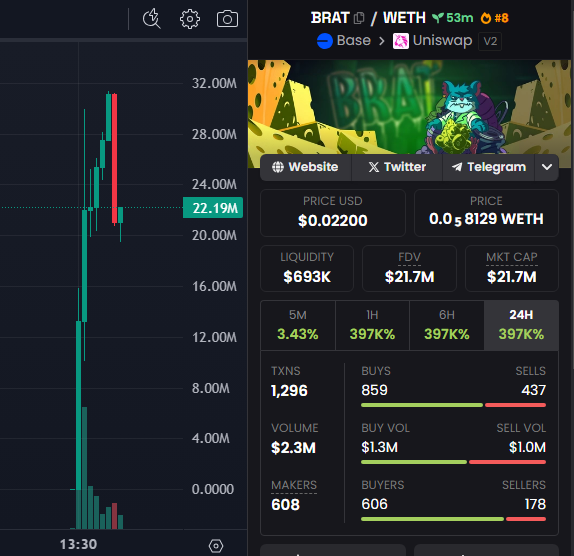Select the 1H timeframe tab
574x556 pixels.
tap(372, 325)
